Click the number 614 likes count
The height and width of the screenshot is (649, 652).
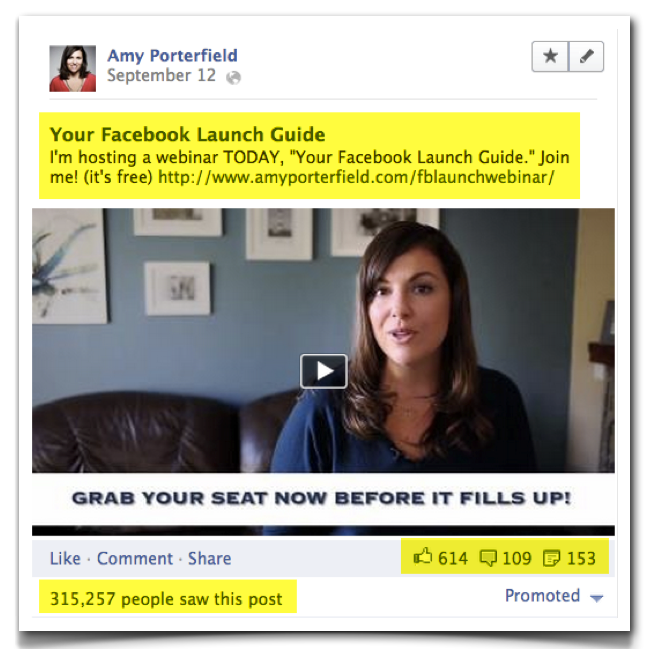[453, 558]
